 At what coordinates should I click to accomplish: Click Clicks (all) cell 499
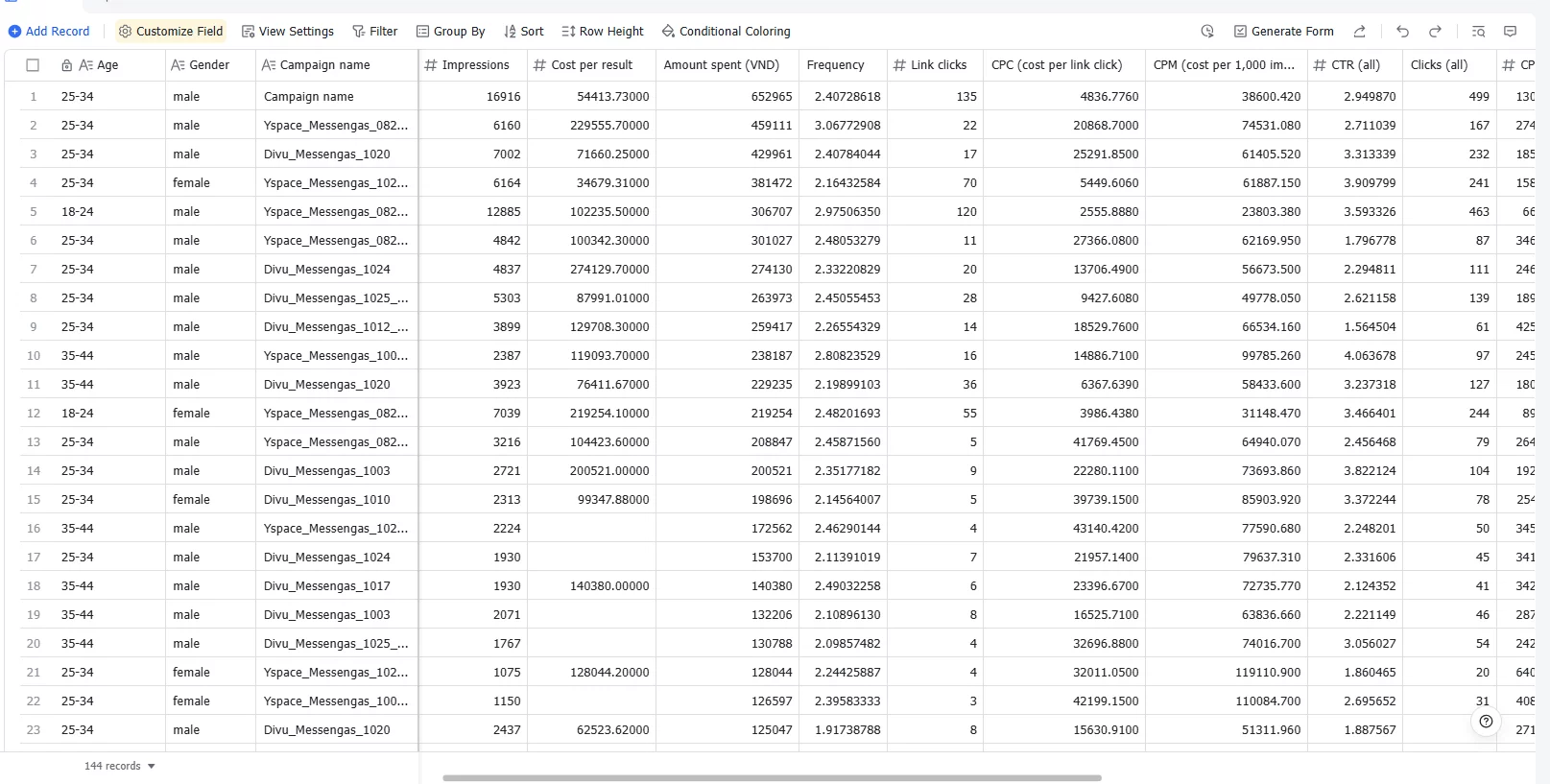(1449, 96)
